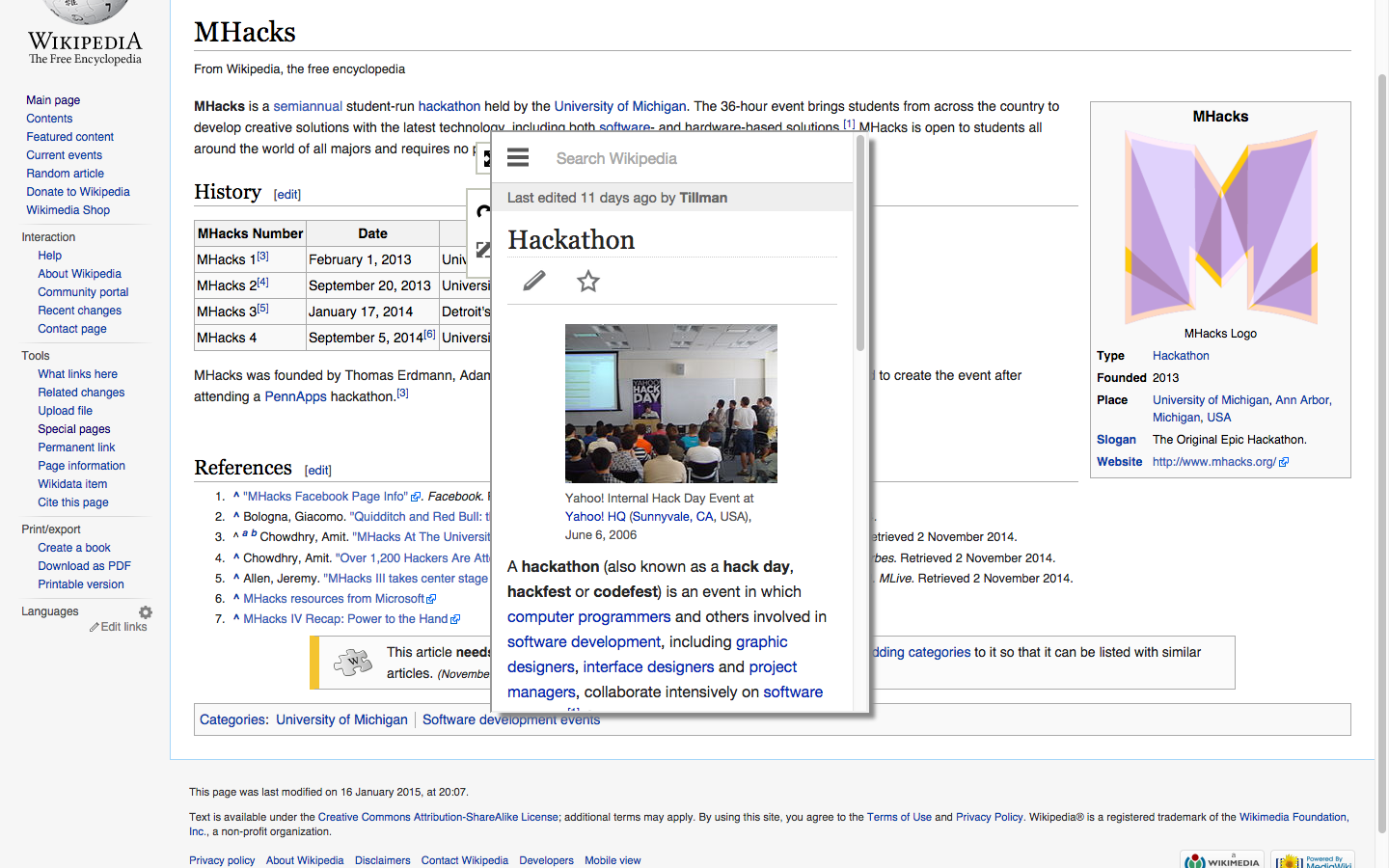Open Help in the Interaction section
Screen dimensions: 1389x868
coord(50,256)
